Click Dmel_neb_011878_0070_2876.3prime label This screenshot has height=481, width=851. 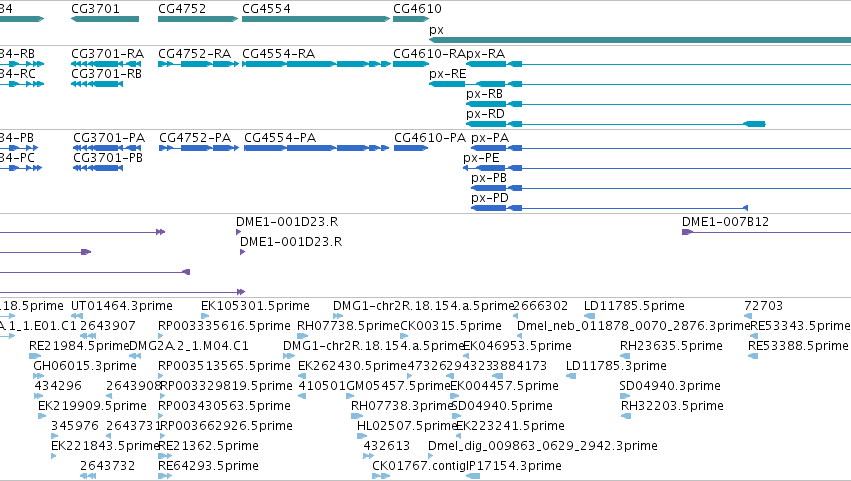pyautogui.click(x=633, y=326)
